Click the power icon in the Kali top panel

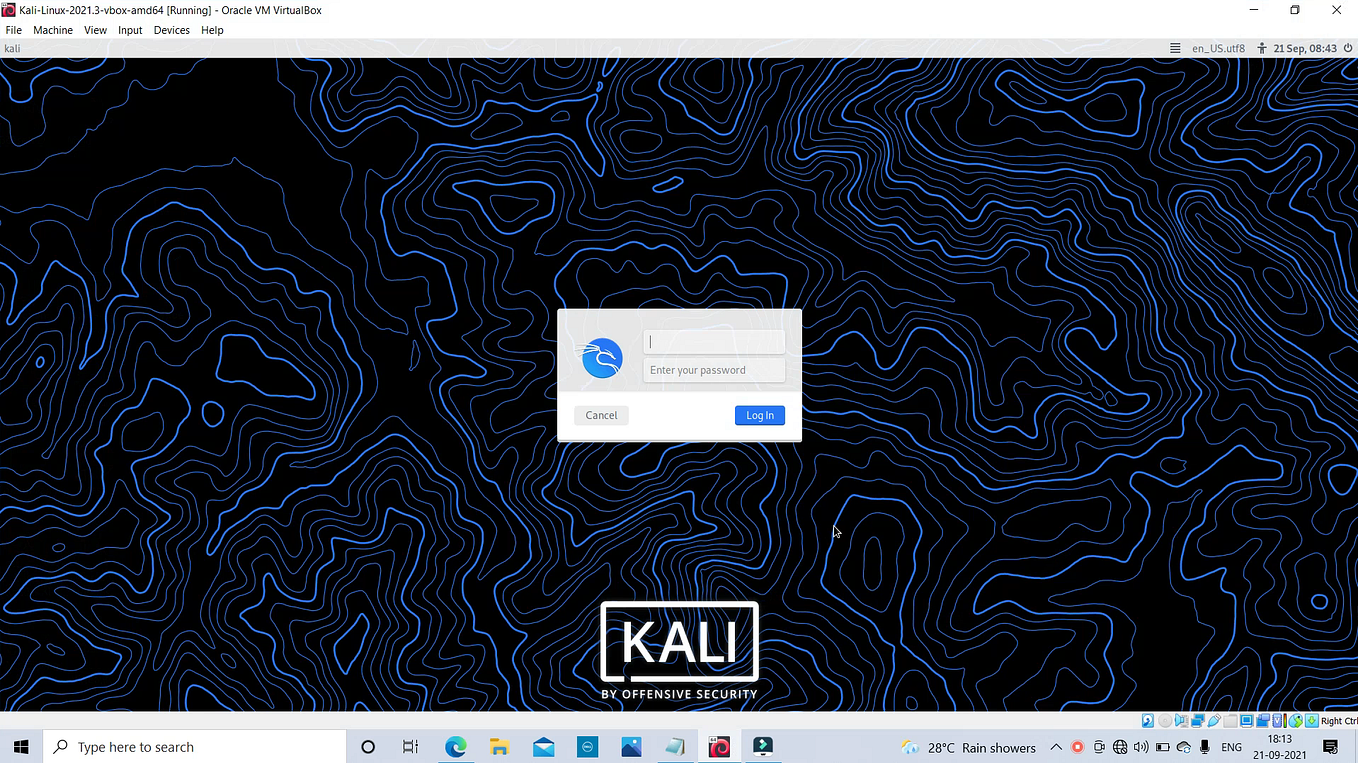click(x=1348, y=47)
